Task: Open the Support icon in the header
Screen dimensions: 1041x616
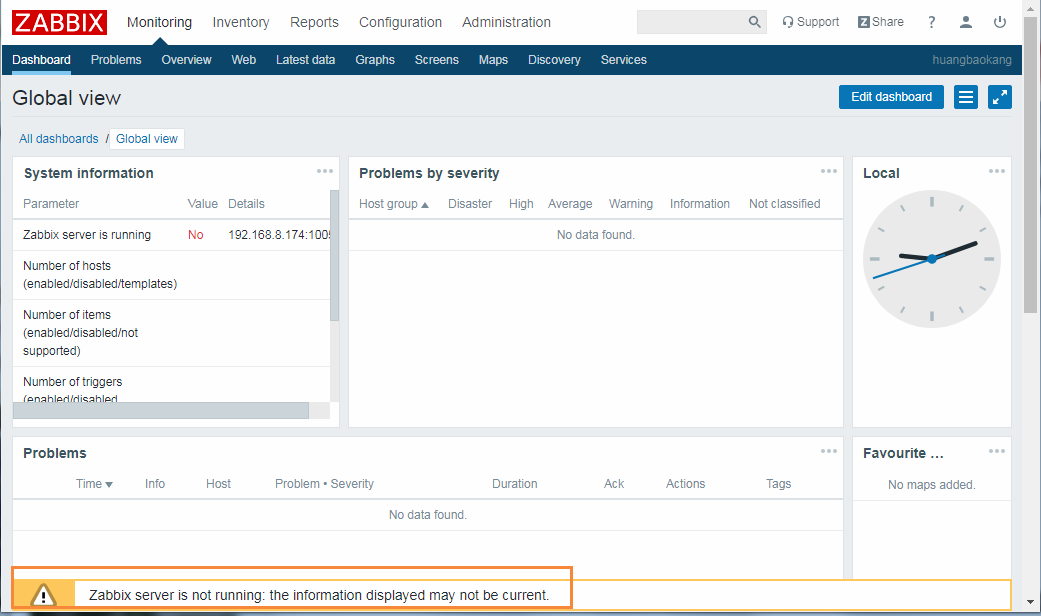Action: [811, 21]
